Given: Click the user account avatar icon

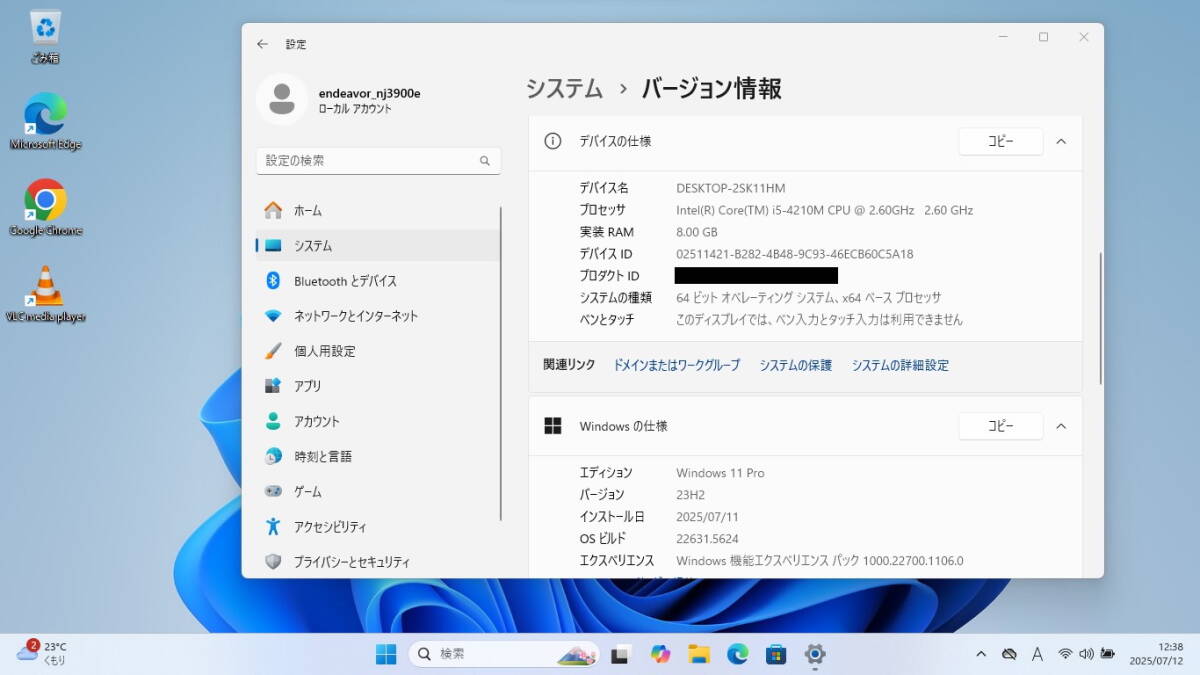Looking at the screenshot, I should 281,99.
